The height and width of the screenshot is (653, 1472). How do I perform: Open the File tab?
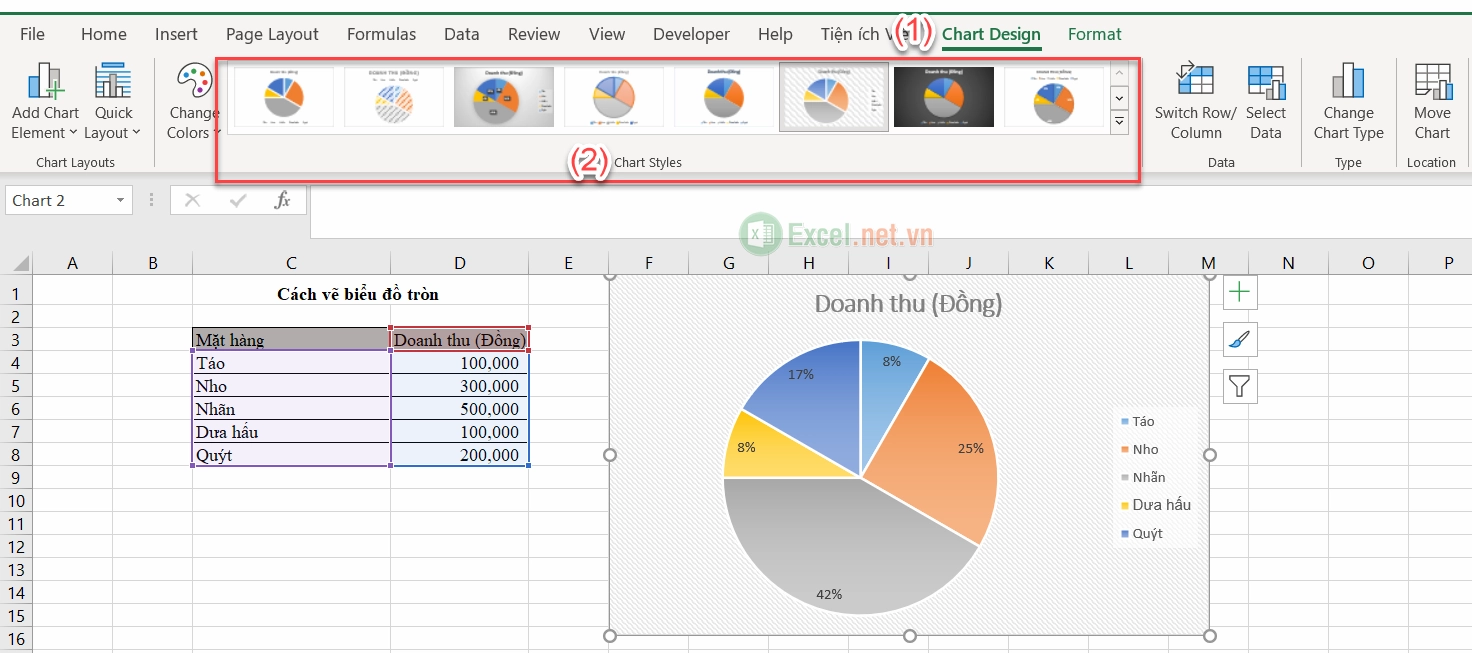tap(32, 34)
